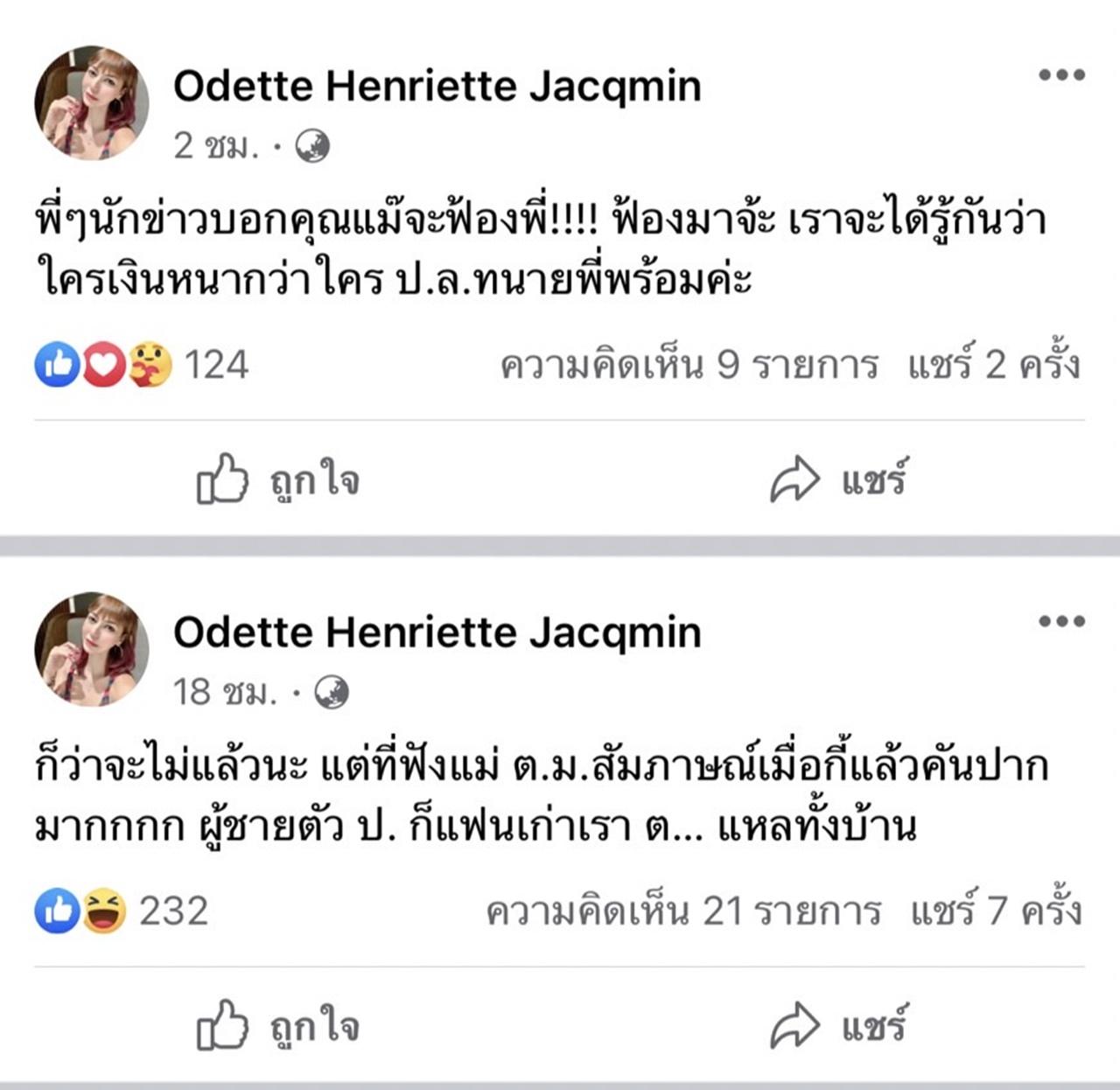Click the heart reaction icon on first post
This screenshot has height=1090, width=1120.
pyautogui.click(x=104, y=365)
